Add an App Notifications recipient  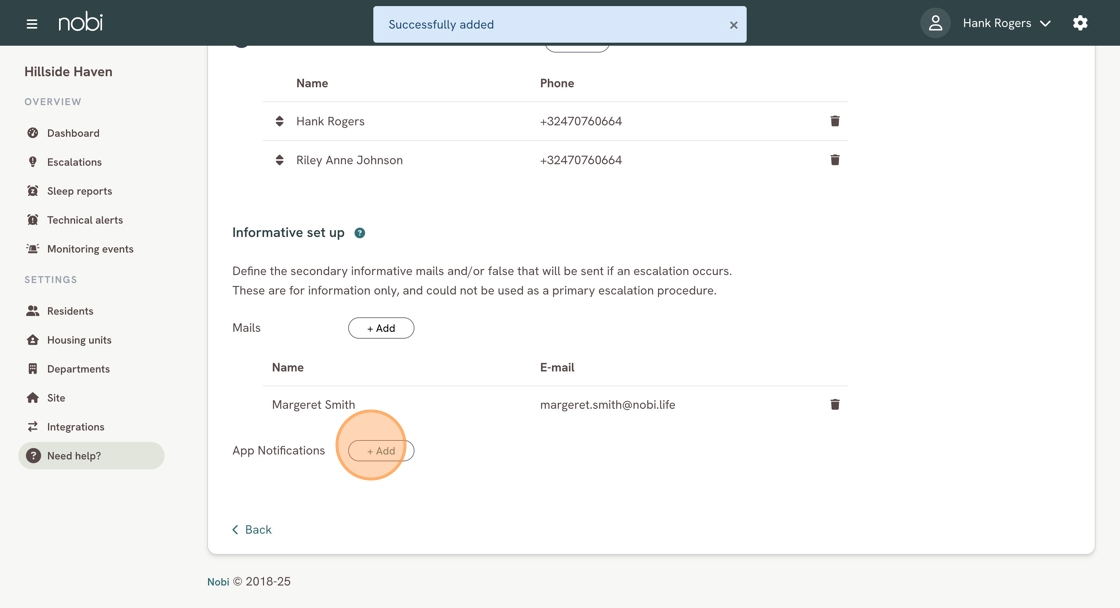[x=381, y=451]
